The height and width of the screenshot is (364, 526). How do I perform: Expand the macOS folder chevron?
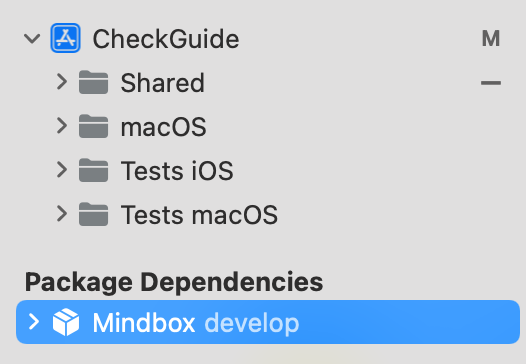pyautogui.click(x=62, y=125)
